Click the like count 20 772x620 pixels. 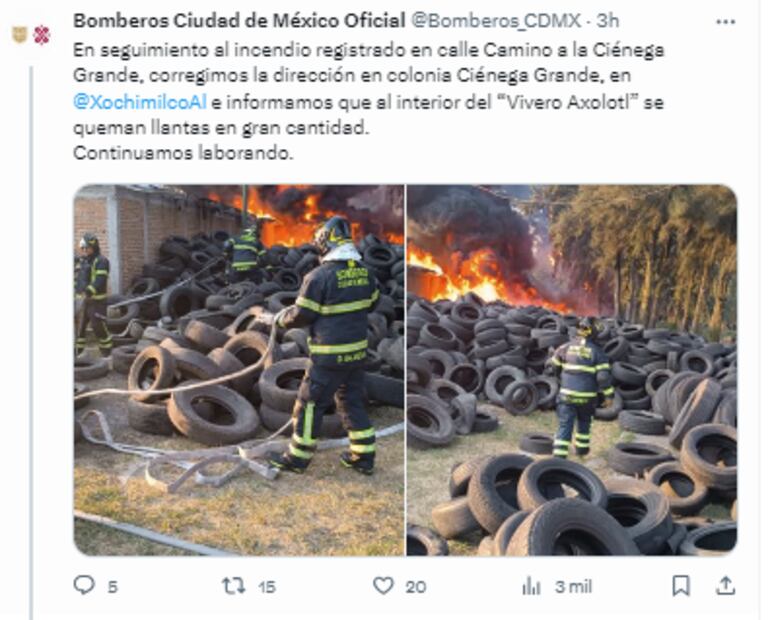pyautogui.click(x=416, y=587)
